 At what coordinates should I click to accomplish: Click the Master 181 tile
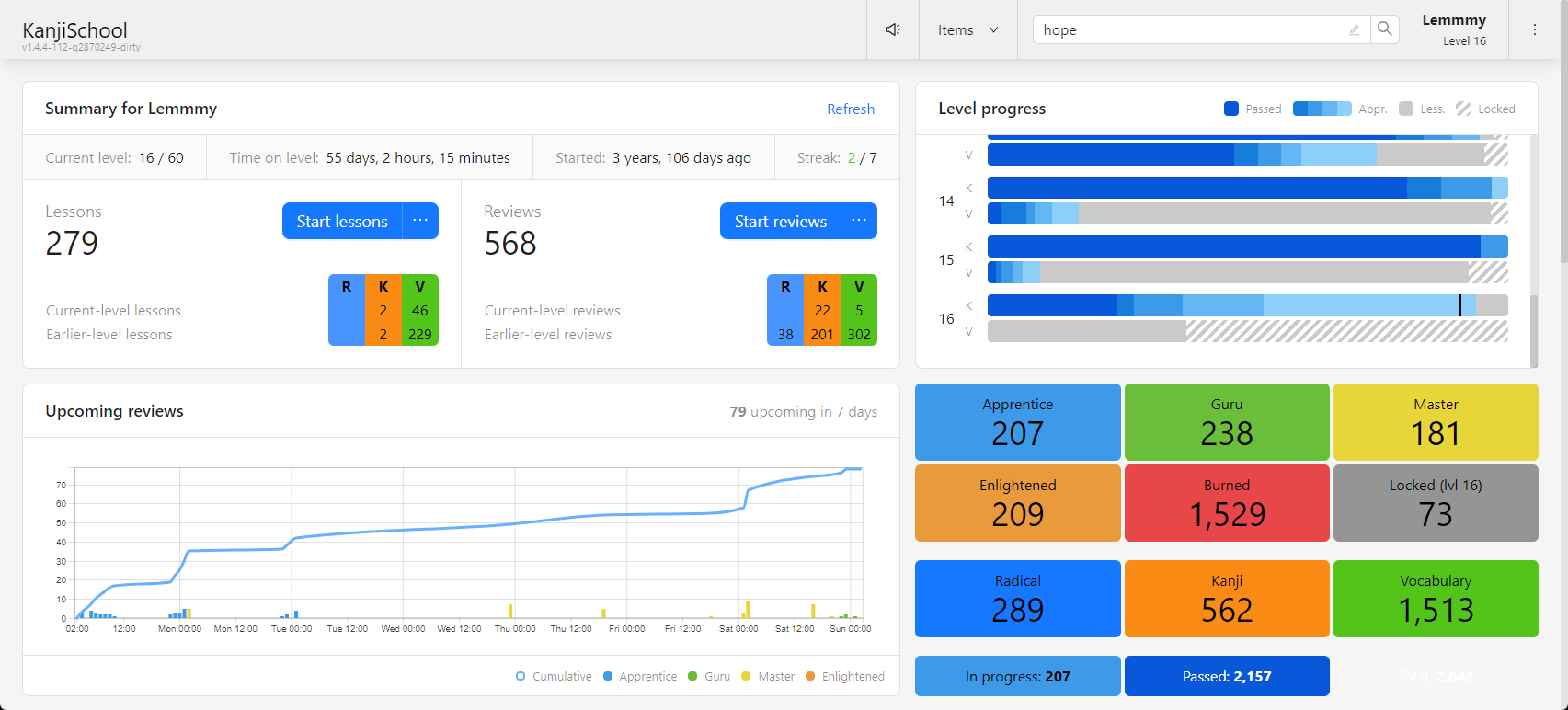pyautogui.click(x=1436, y=422)
